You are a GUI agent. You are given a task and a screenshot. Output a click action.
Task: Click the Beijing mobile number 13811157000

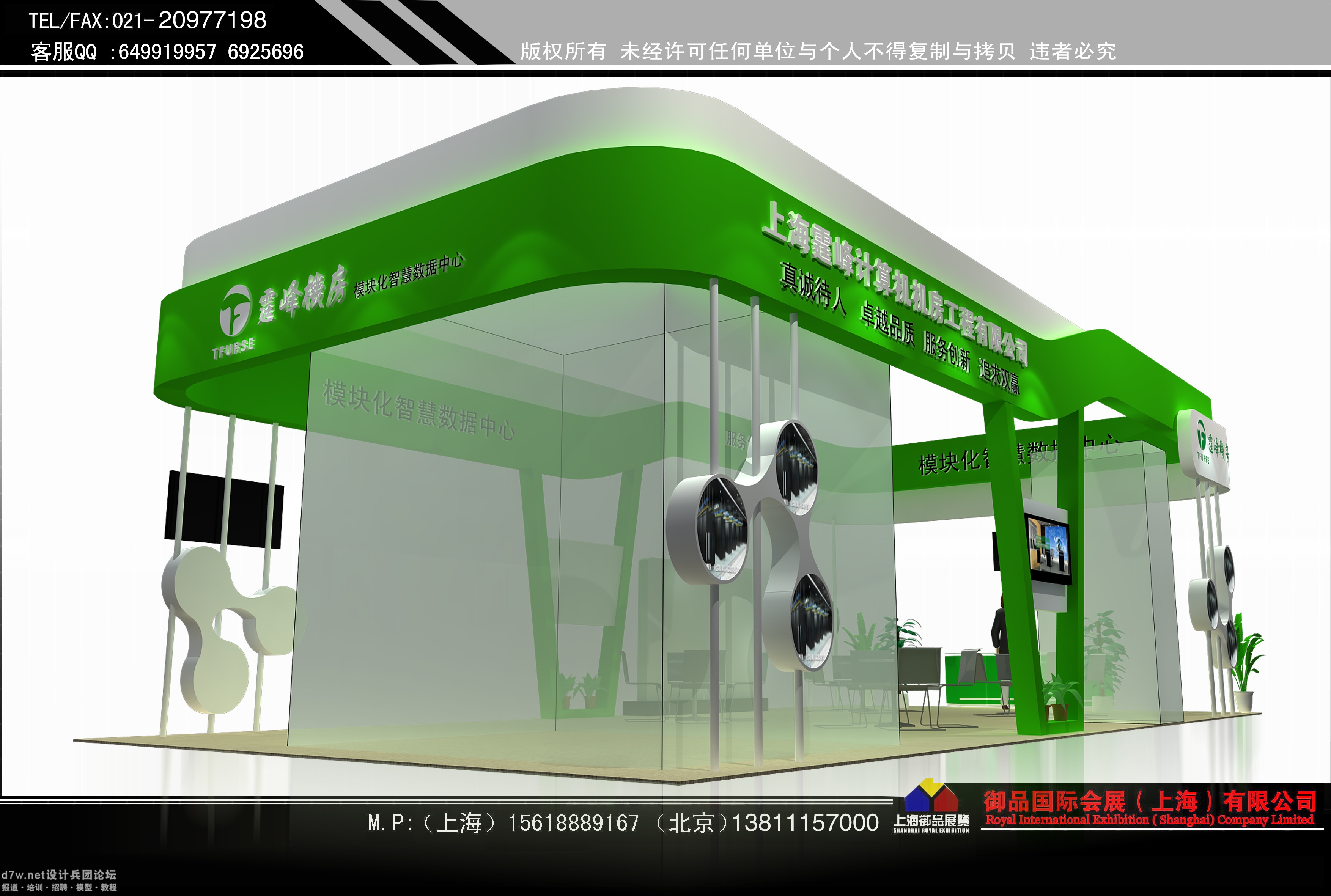805,823
